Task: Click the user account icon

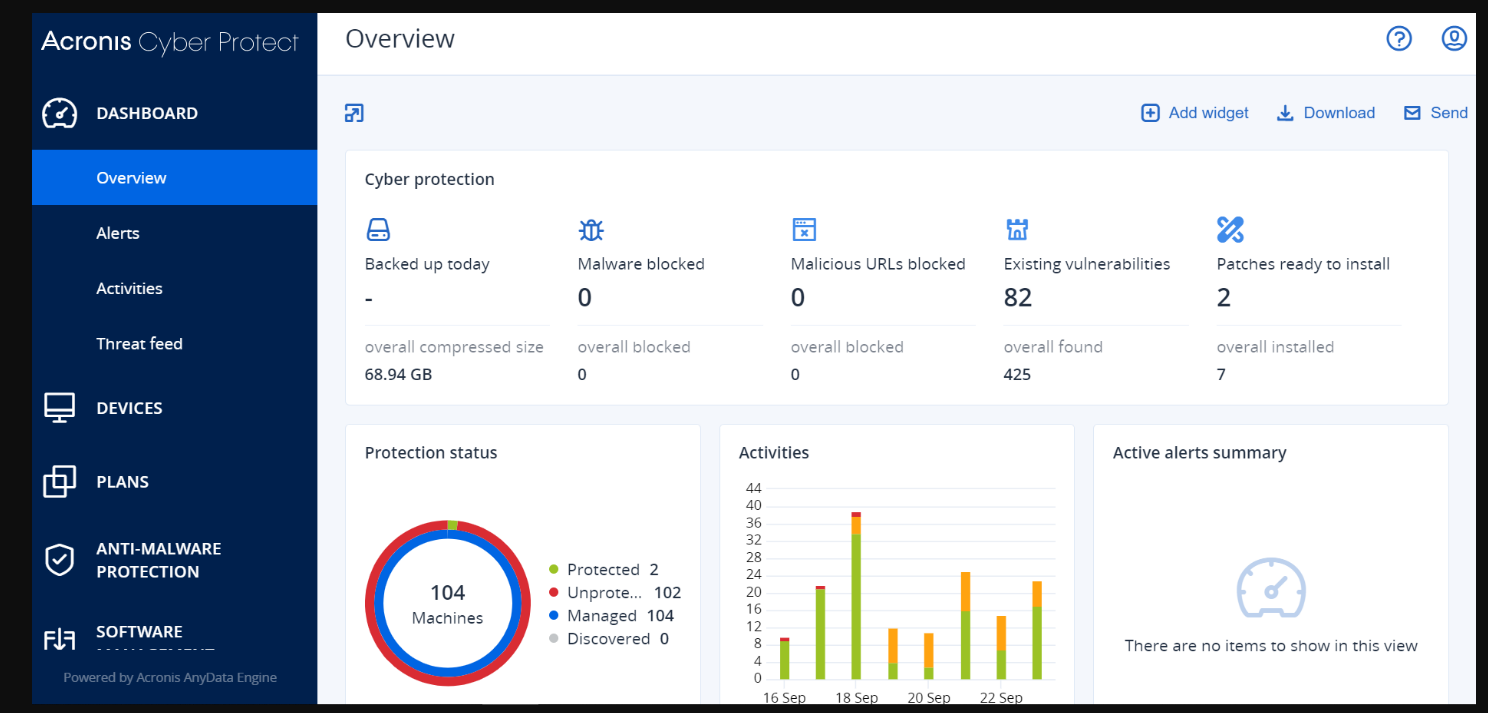Action: 1454,39
